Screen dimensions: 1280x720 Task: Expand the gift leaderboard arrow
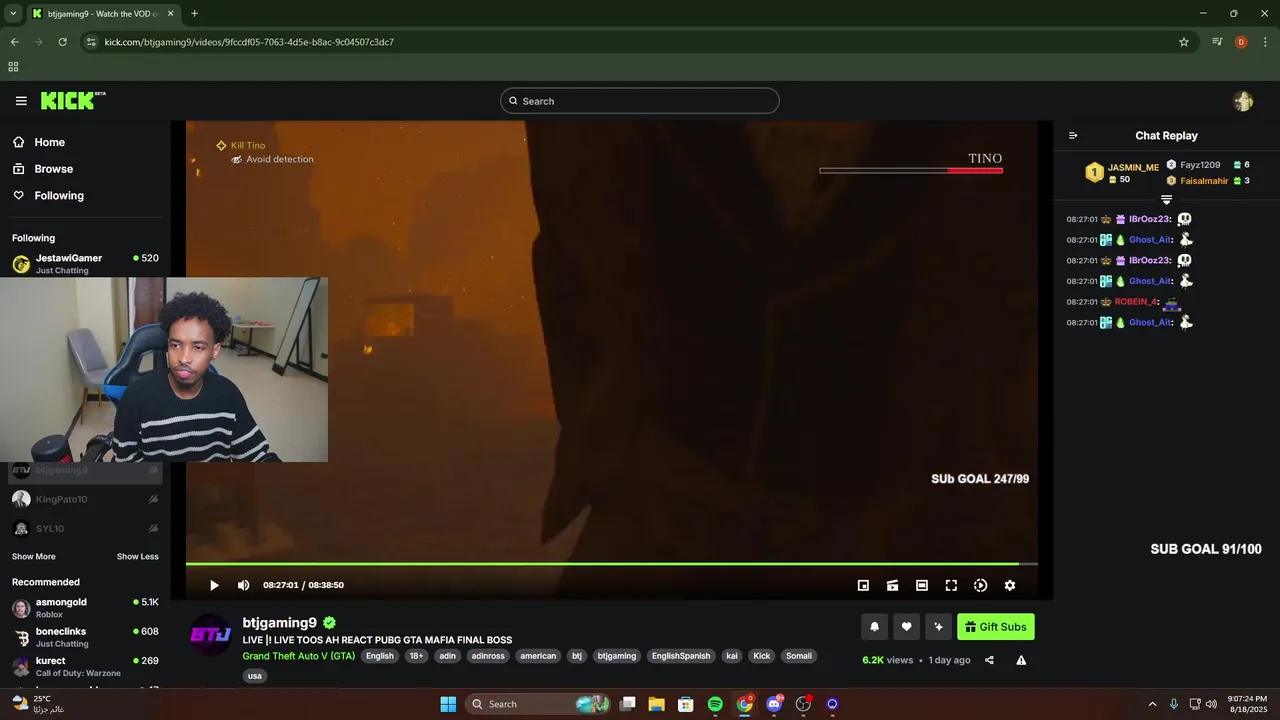click(1166, 200)
